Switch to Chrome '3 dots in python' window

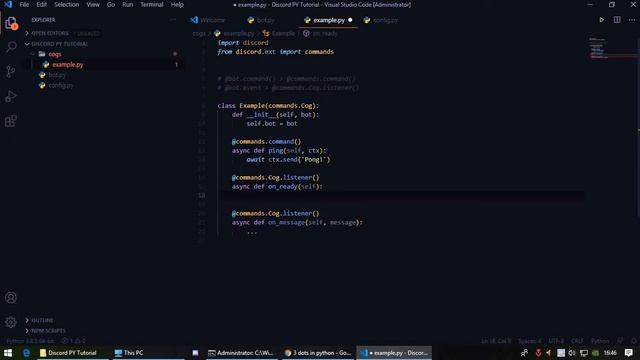tap(318, 353)
